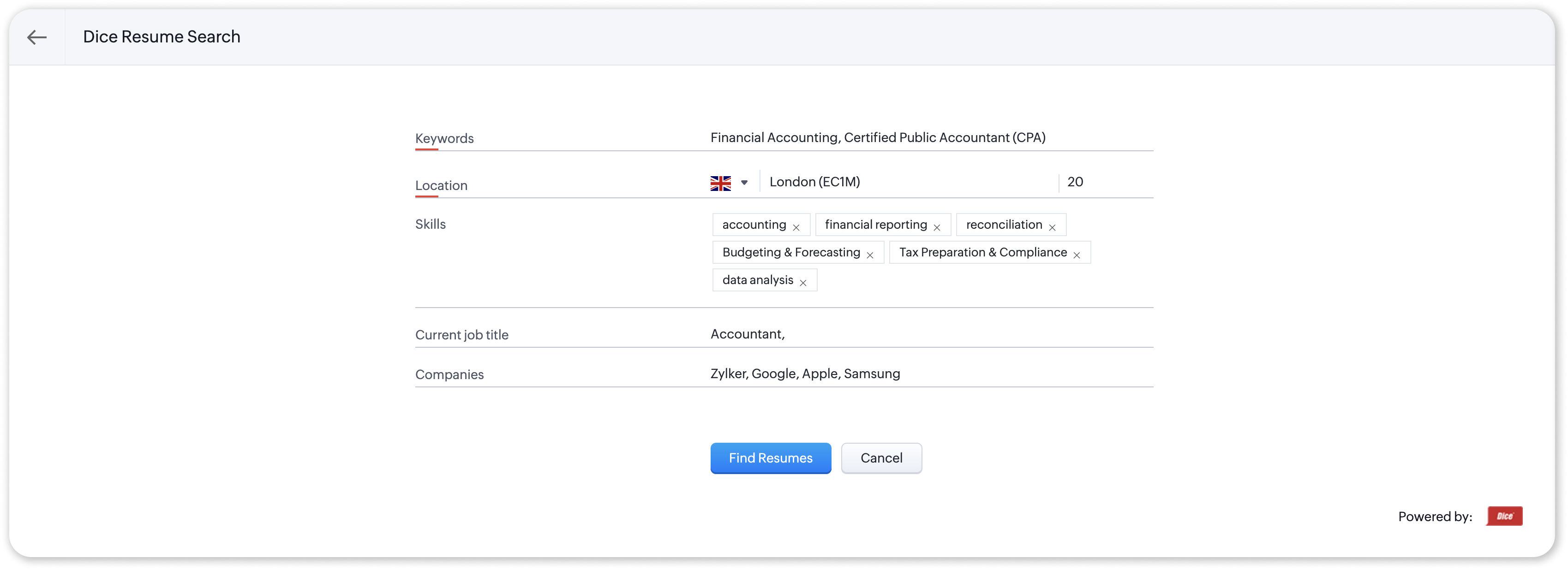1568x570 pixels.
Task: Remove the data analysis skill tag
Action: (802, 283)
